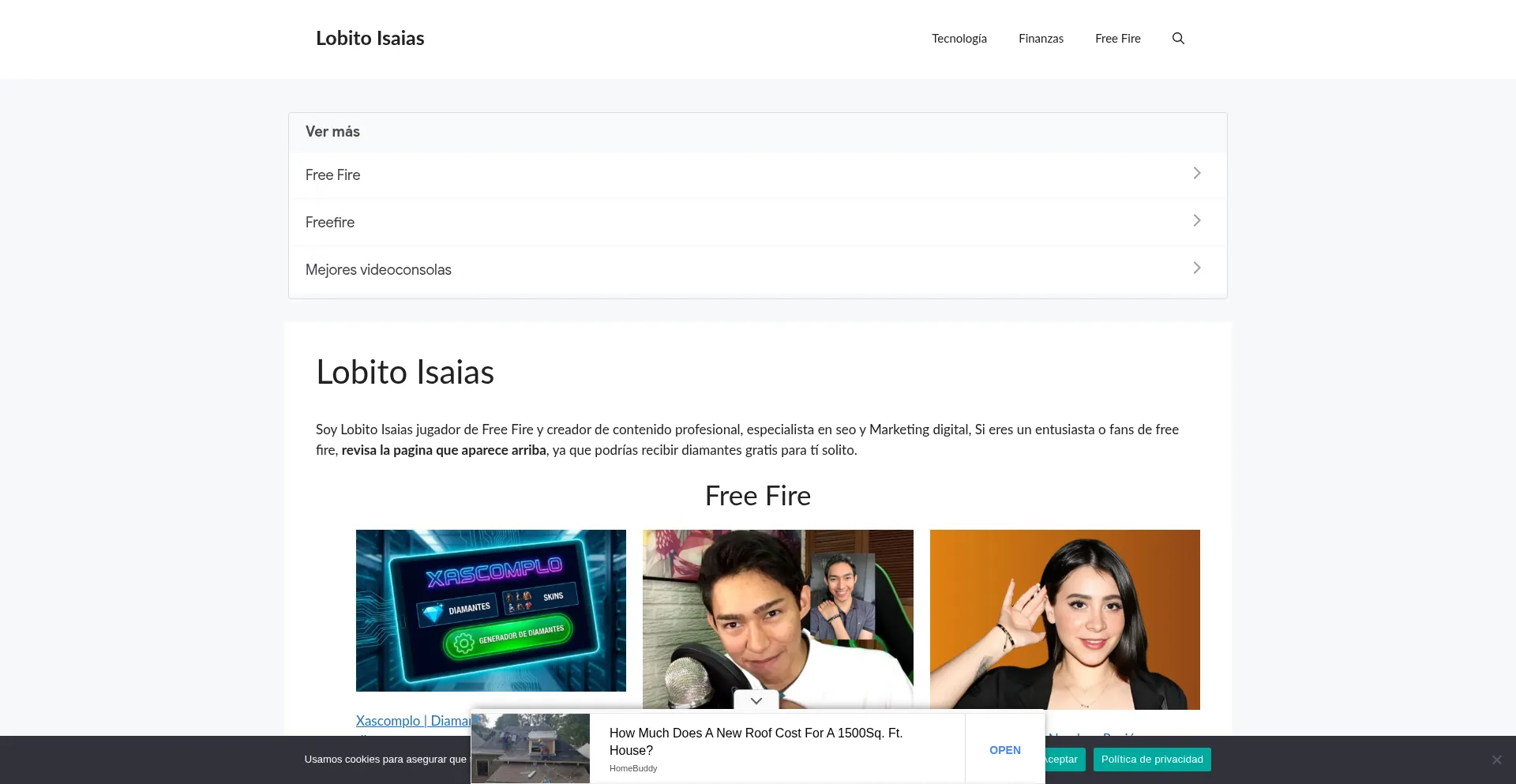Open the Freefire link under Ver más
1516x784 pixels.
(330, 223)
